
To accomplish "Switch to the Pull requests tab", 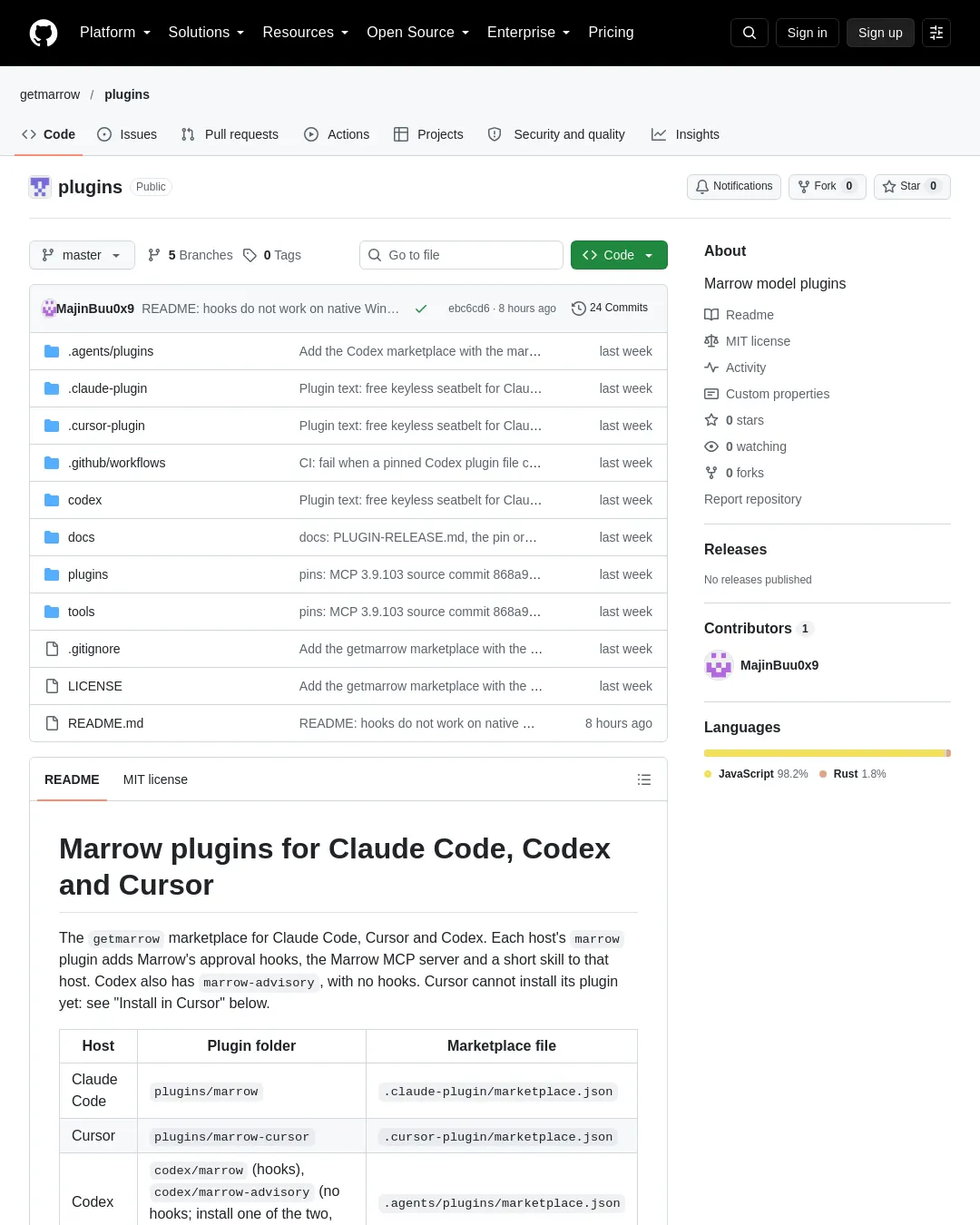I will [x=230, y=134].
